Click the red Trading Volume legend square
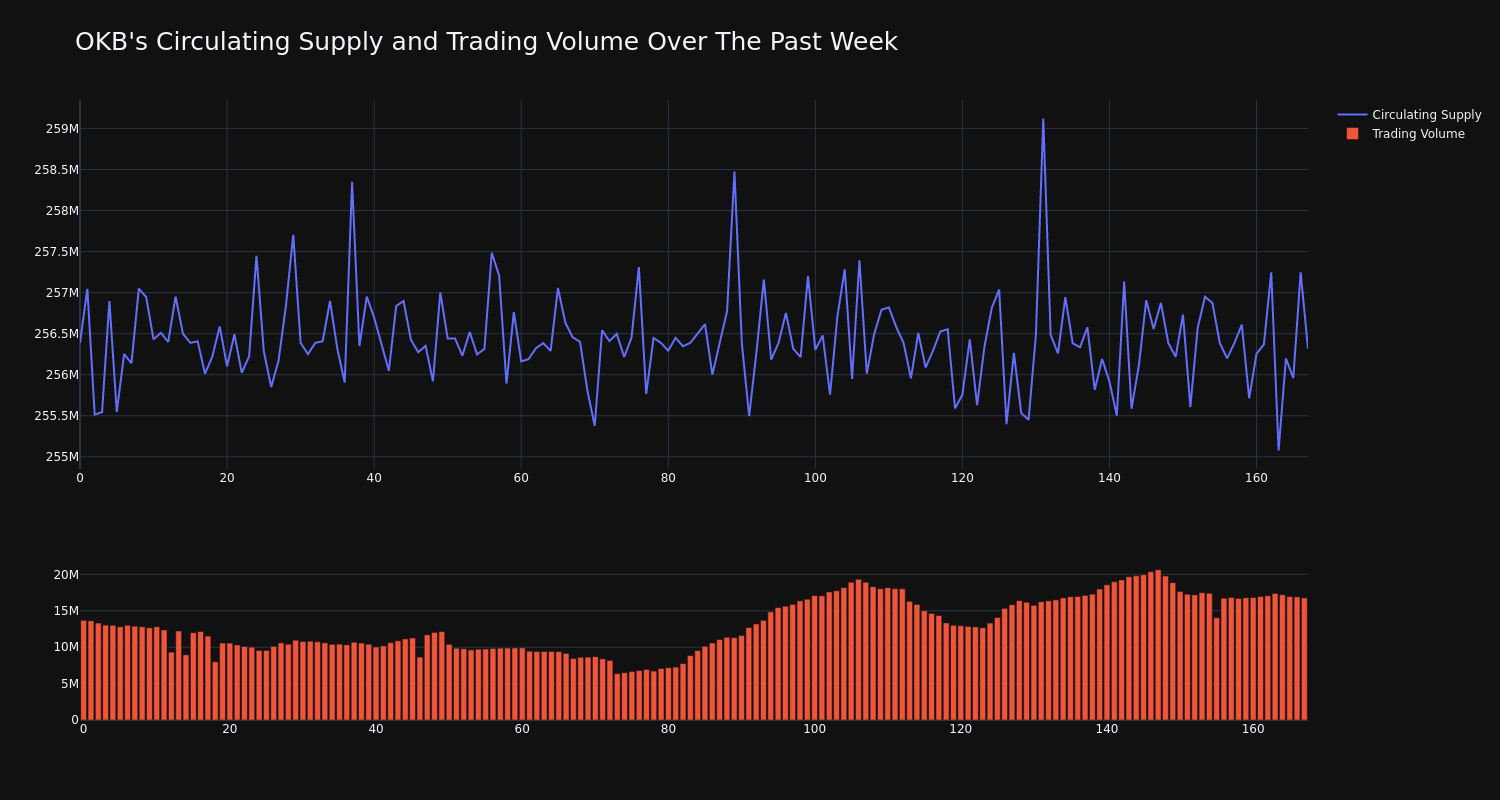The width and height of the screenshot is (1500, 800). point(1352,134)
